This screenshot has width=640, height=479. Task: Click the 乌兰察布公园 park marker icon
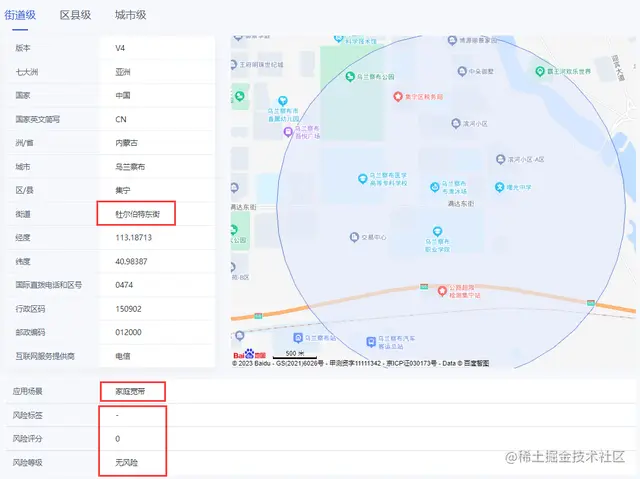(350, 76)
